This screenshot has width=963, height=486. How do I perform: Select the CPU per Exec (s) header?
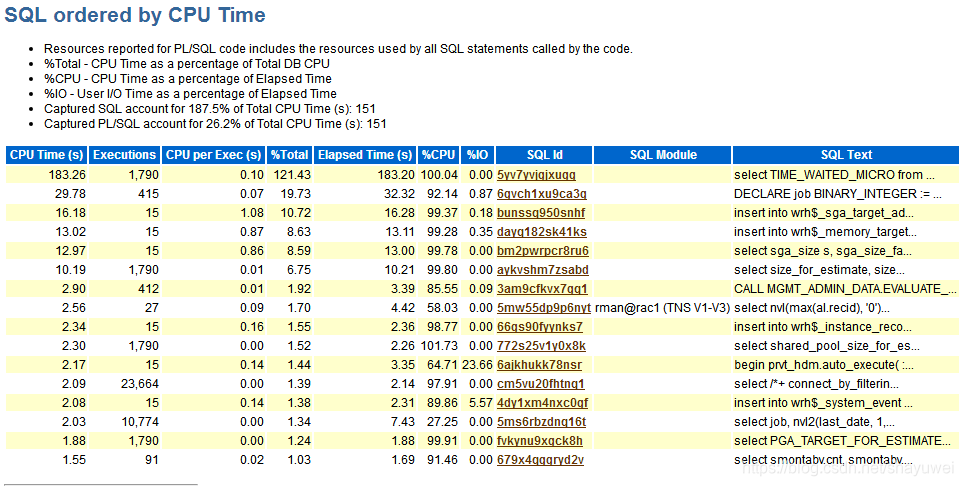tap(214, 155)
